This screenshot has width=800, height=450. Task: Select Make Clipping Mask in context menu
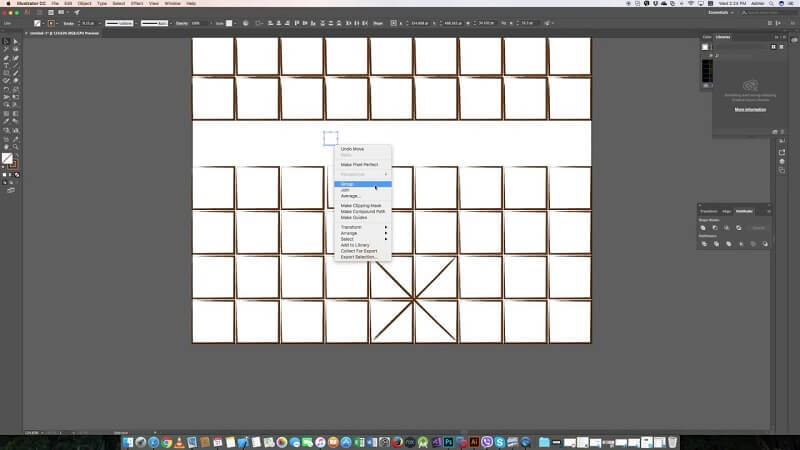point(360,206)
